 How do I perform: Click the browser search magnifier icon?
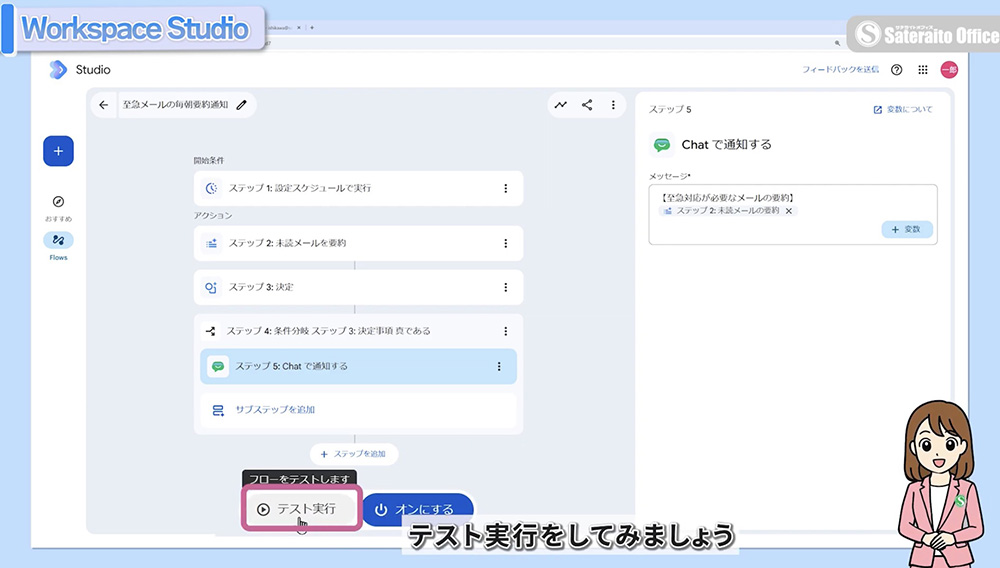[837, 43]
